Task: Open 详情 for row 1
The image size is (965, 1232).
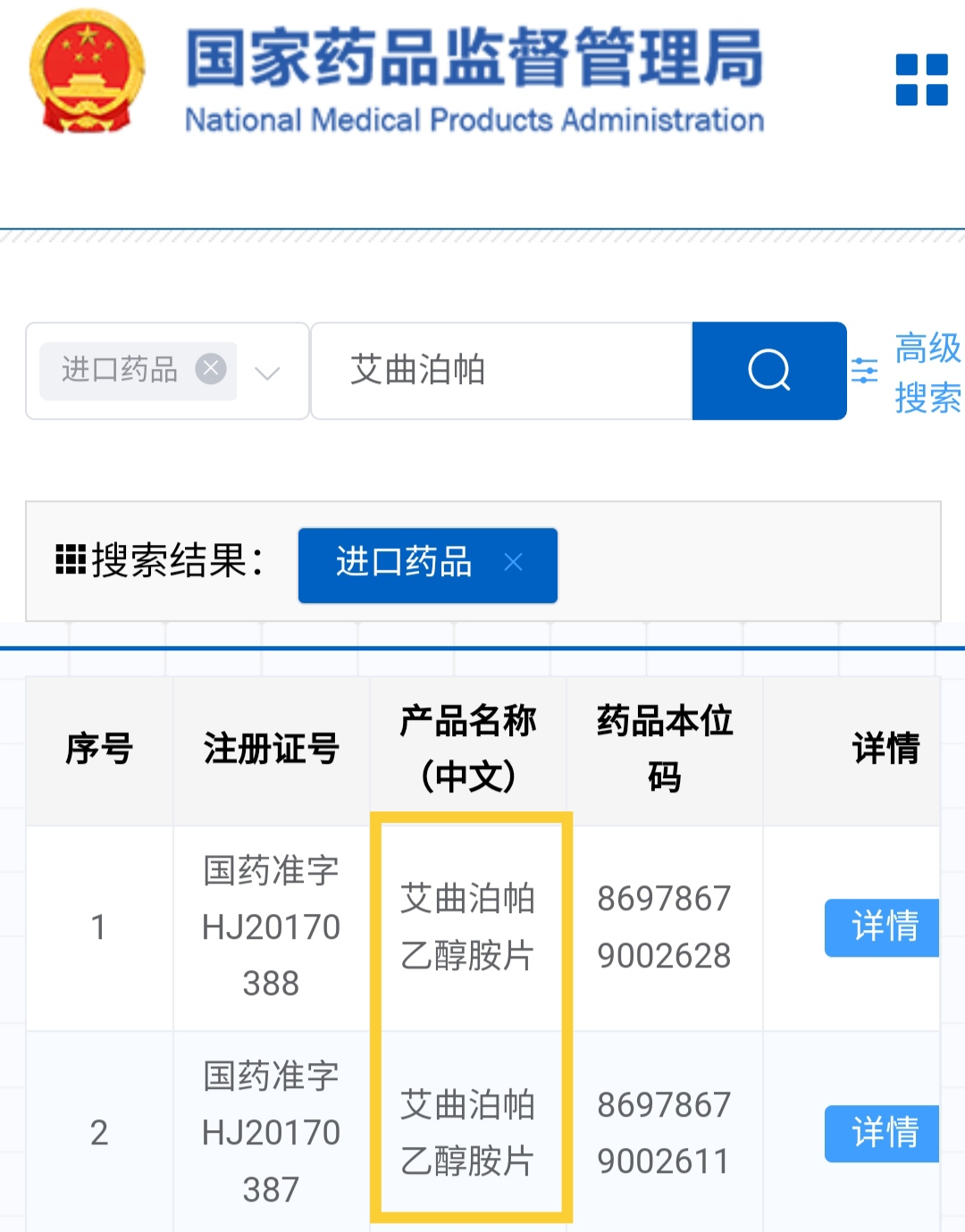Action: tap(882, 926)
